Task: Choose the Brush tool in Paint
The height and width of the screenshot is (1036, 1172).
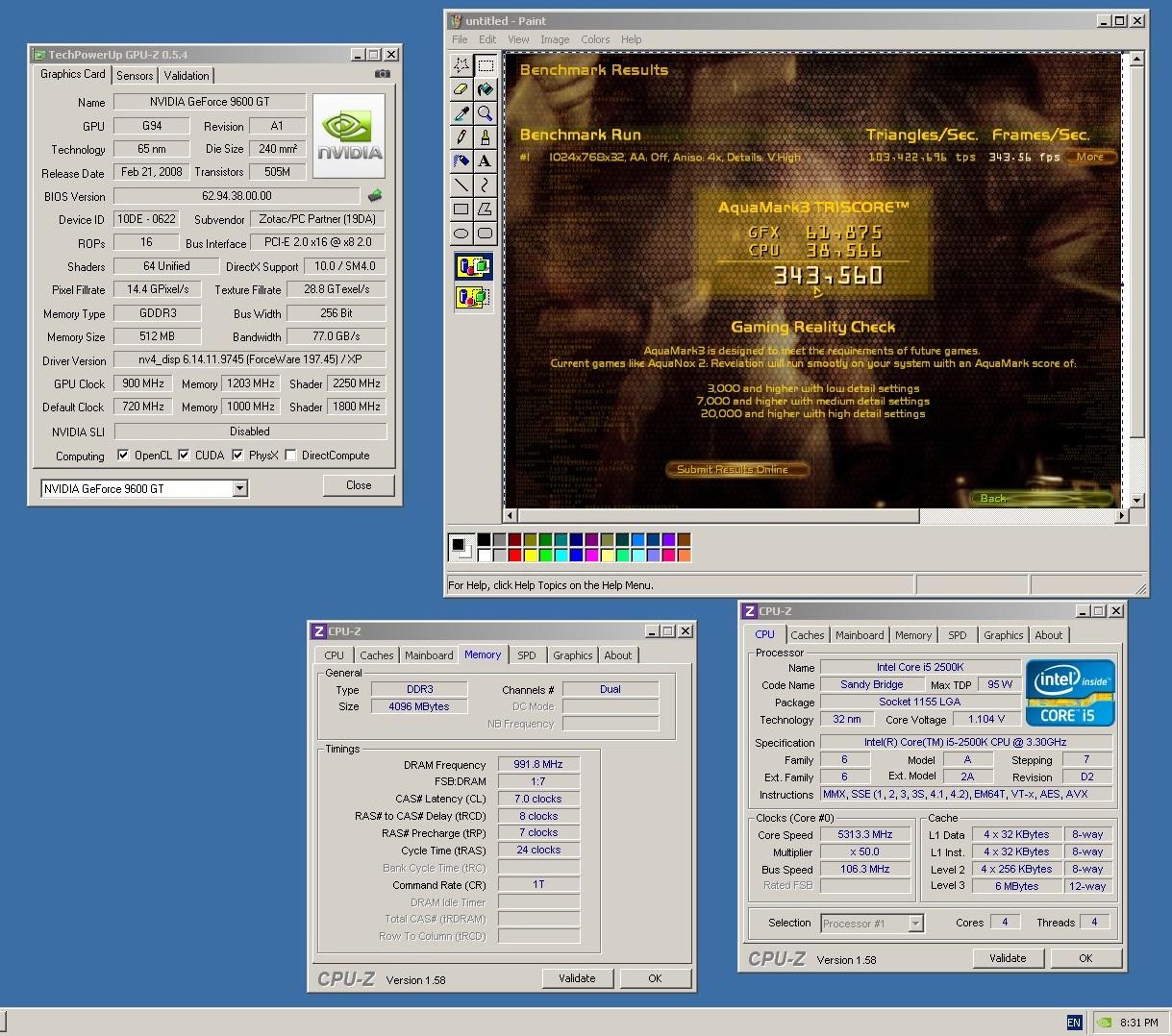Action: 486,137
